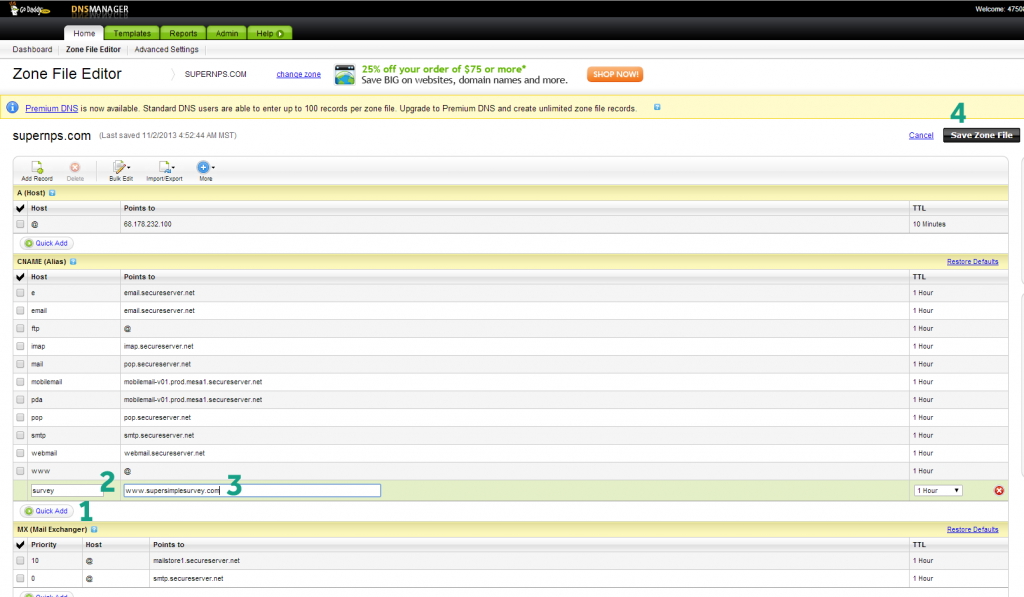The height and width of the screenshot is (597, 1024).
Task: Open the More toolbar menu
Action: [x=205, y=170]
